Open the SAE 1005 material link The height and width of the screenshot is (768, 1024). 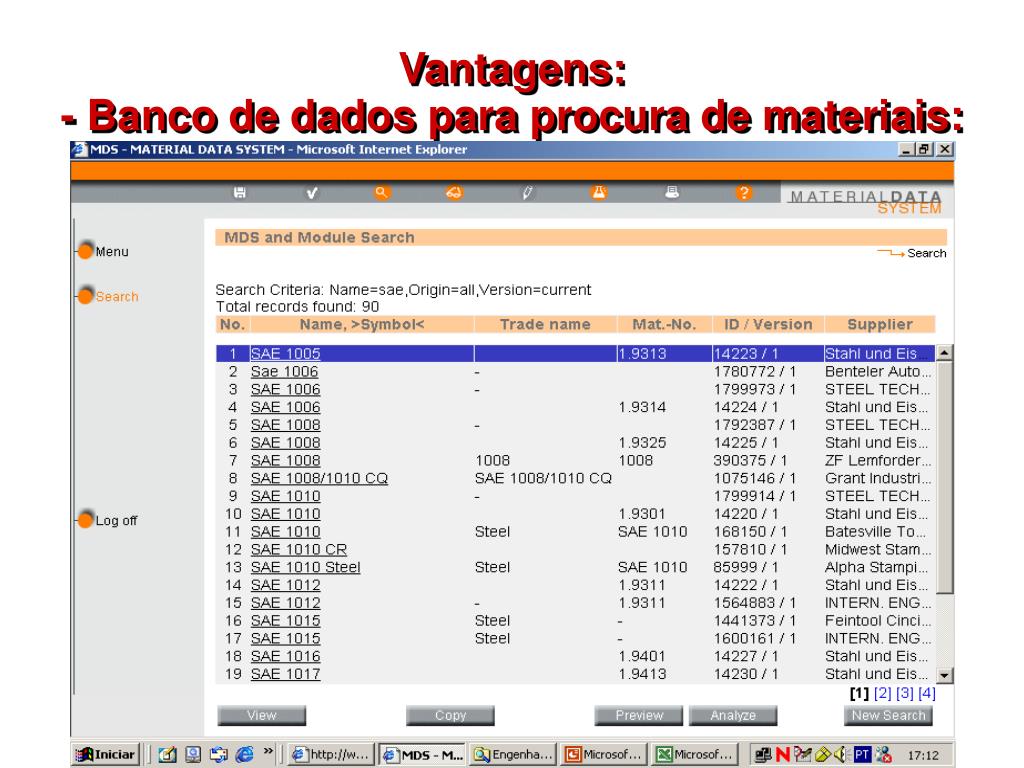click(285, 353)
